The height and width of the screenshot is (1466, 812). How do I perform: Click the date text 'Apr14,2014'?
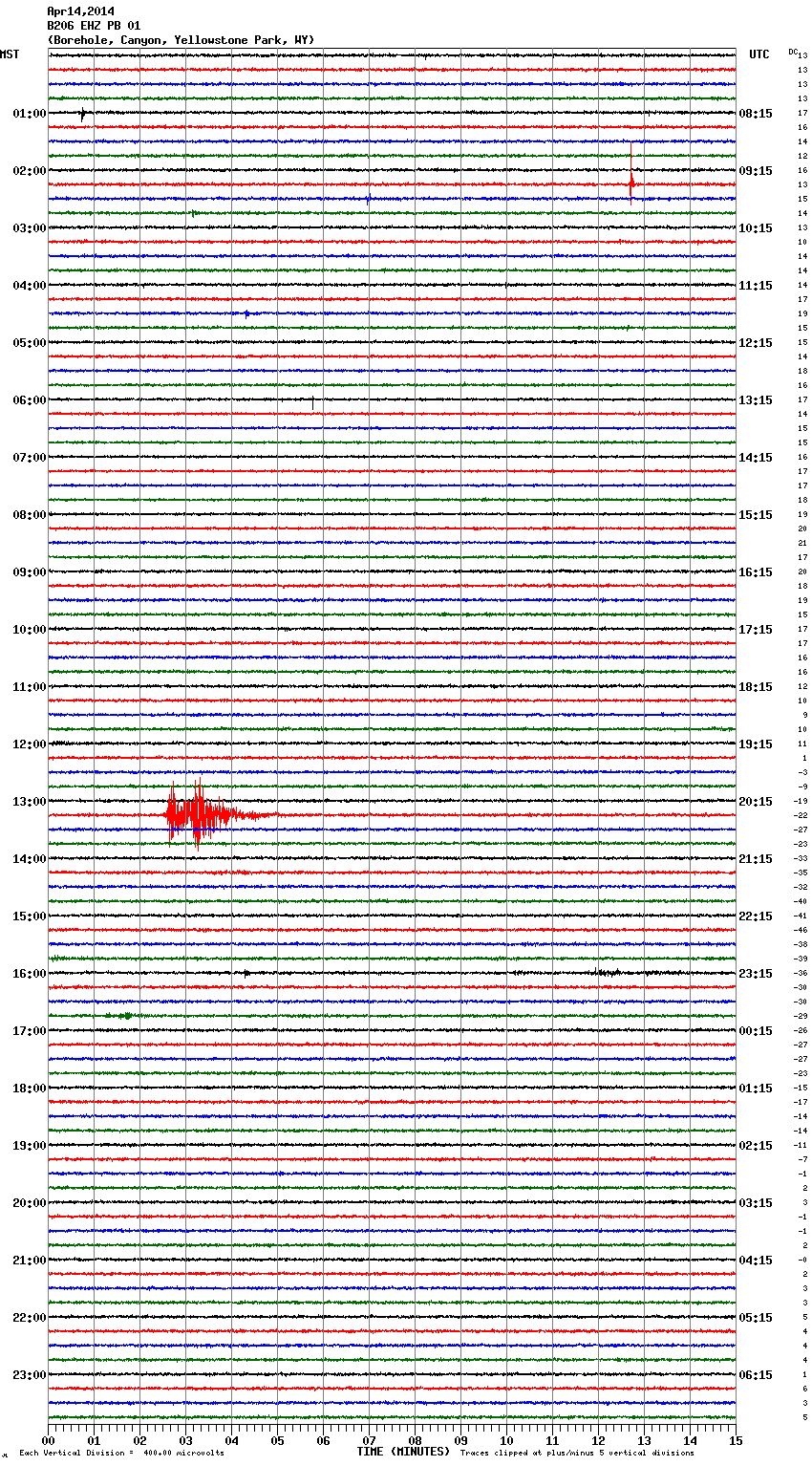[80, 11]
